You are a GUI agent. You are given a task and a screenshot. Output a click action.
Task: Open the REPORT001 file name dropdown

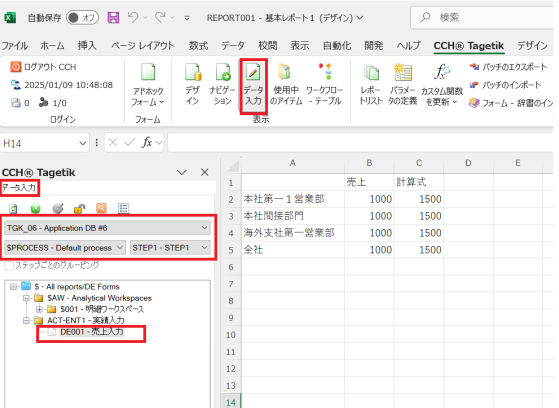tap(360, 17)
